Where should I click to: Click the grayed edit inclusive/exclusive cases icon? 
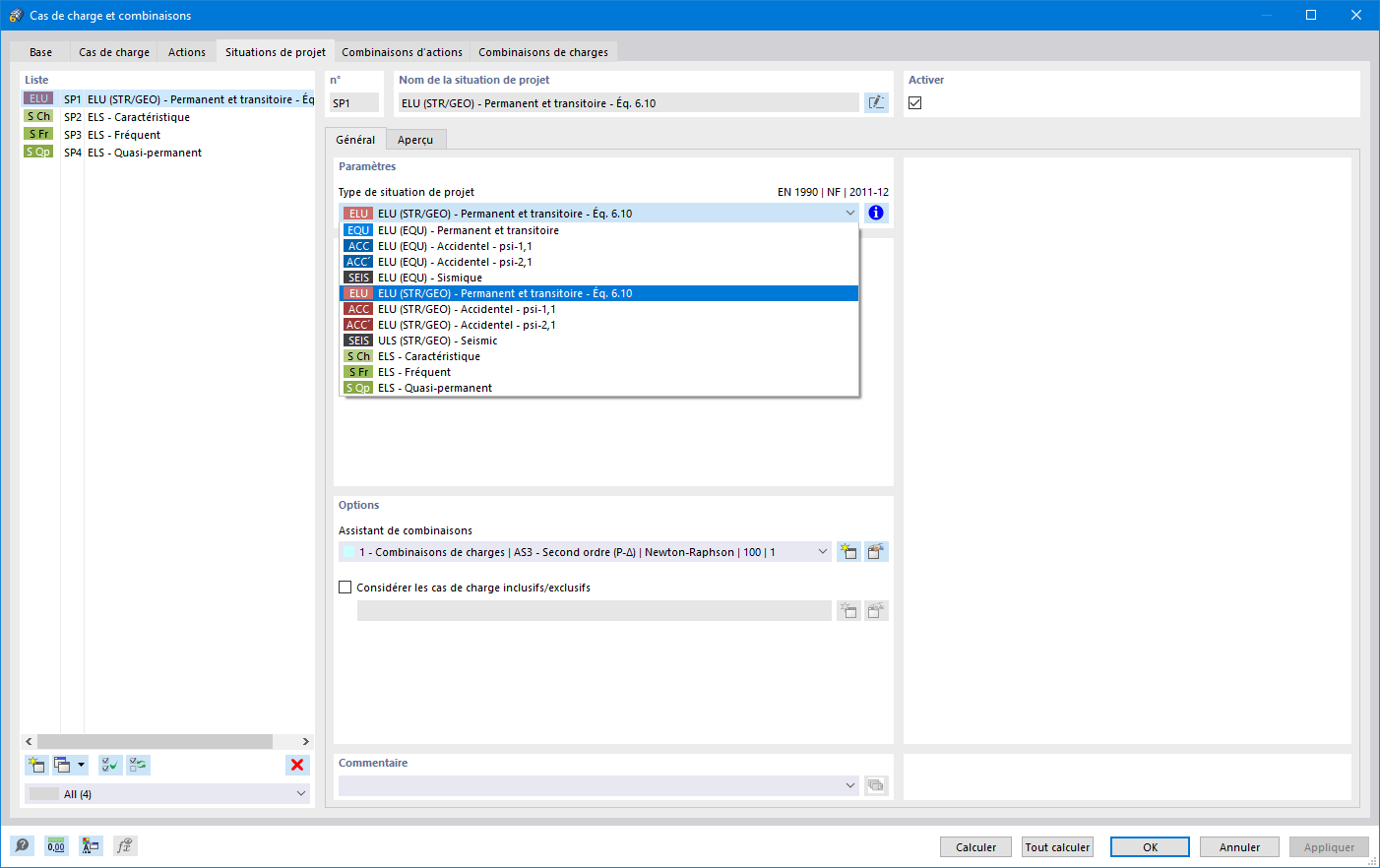876,611
